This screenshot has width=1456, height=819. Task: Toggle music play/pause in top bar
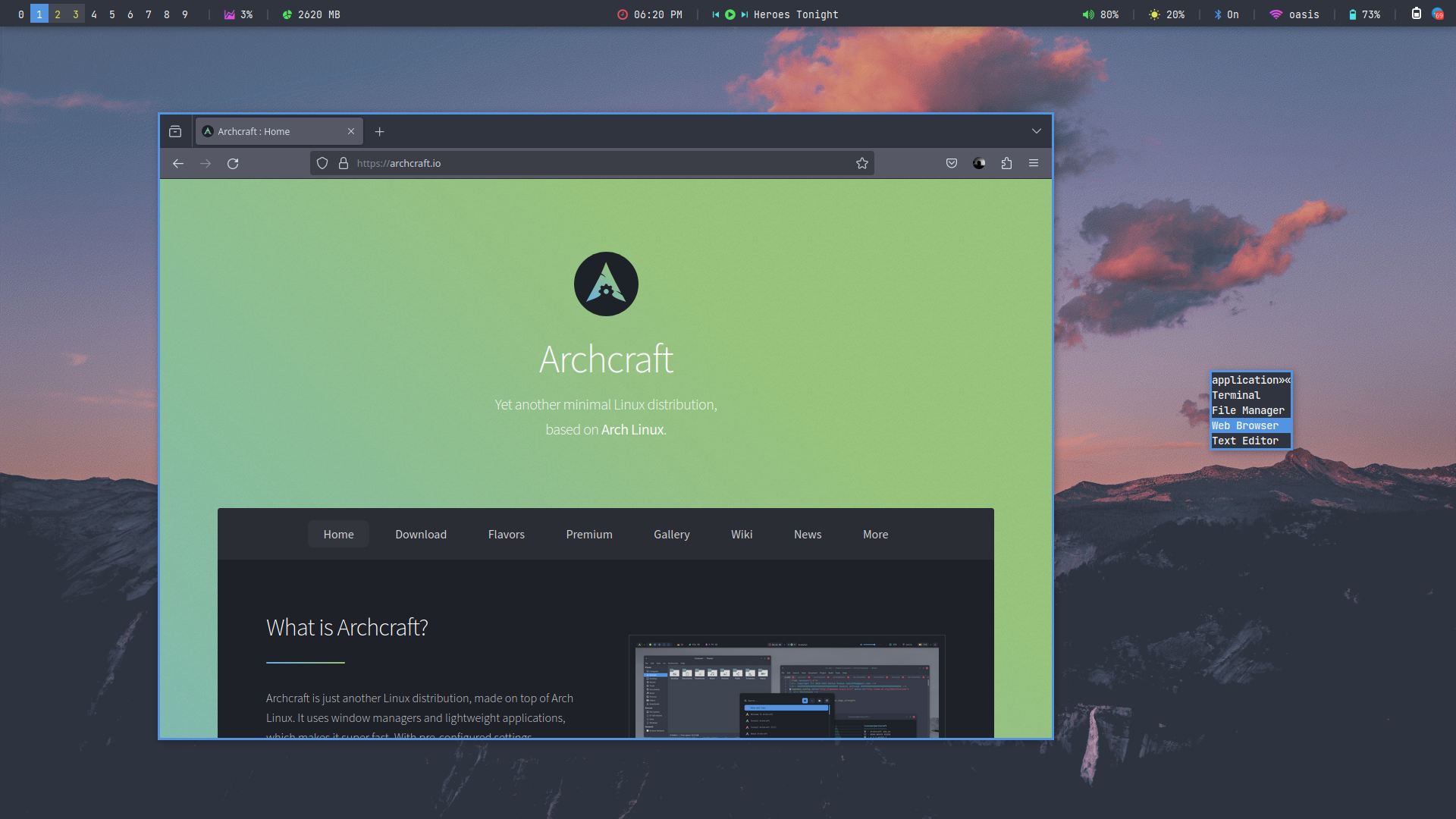(x=730, y=14)
